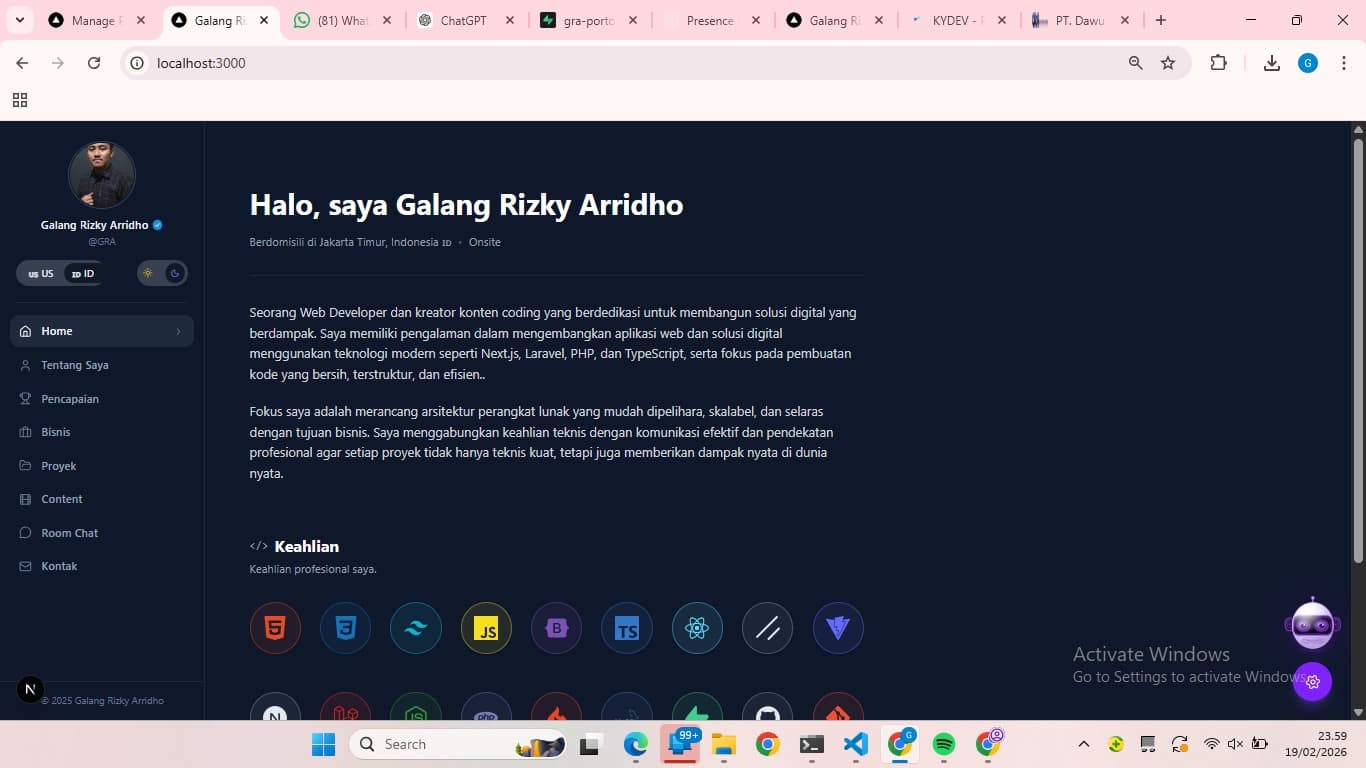Viewport: 1366px width, 768px height.
Task: Click the Tailwind CSS skill icon
Action: (x=416, y=628)
